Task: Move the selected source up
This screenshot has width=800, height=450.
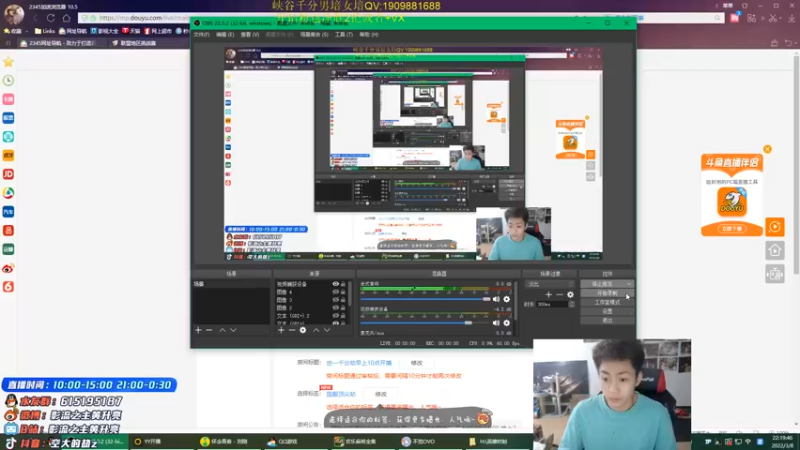Action: [316, 330]
